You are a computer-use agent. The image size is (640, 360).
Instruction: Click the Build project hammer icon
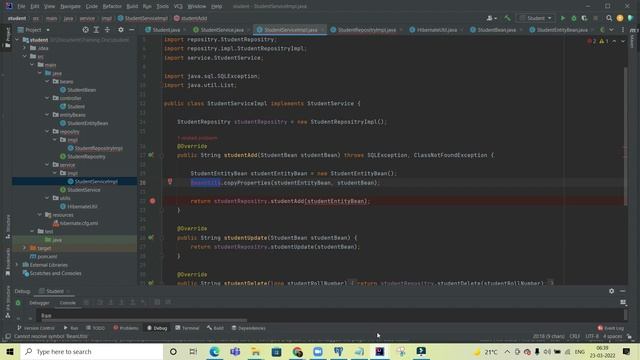click(x=507, y=18)
